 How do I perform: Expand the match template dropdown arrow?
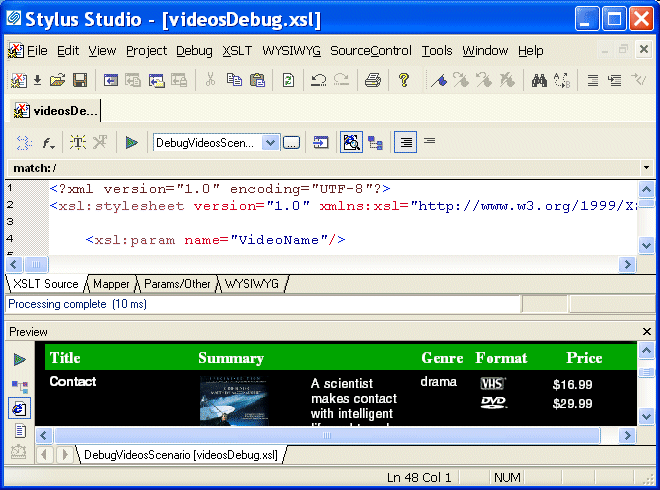pos(646,168)
